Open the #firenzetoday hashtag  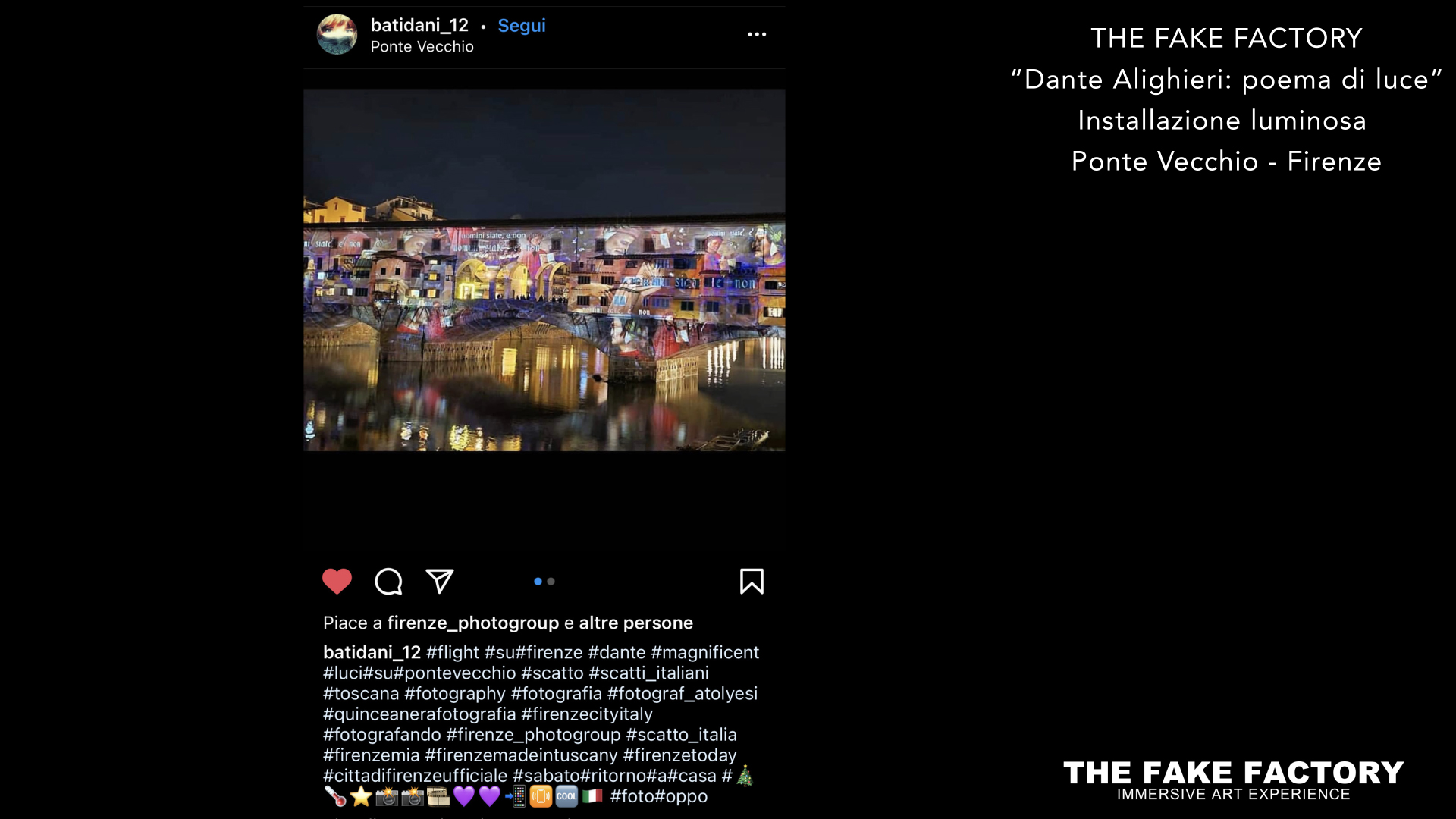tap(679, 755)
